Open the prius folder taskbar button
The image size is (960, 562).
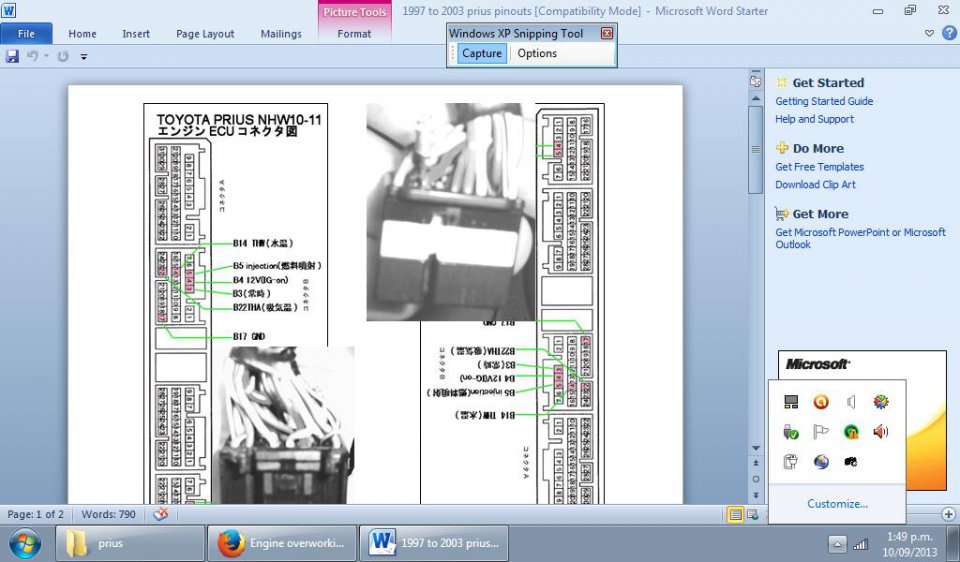click(x=130, y=543)
